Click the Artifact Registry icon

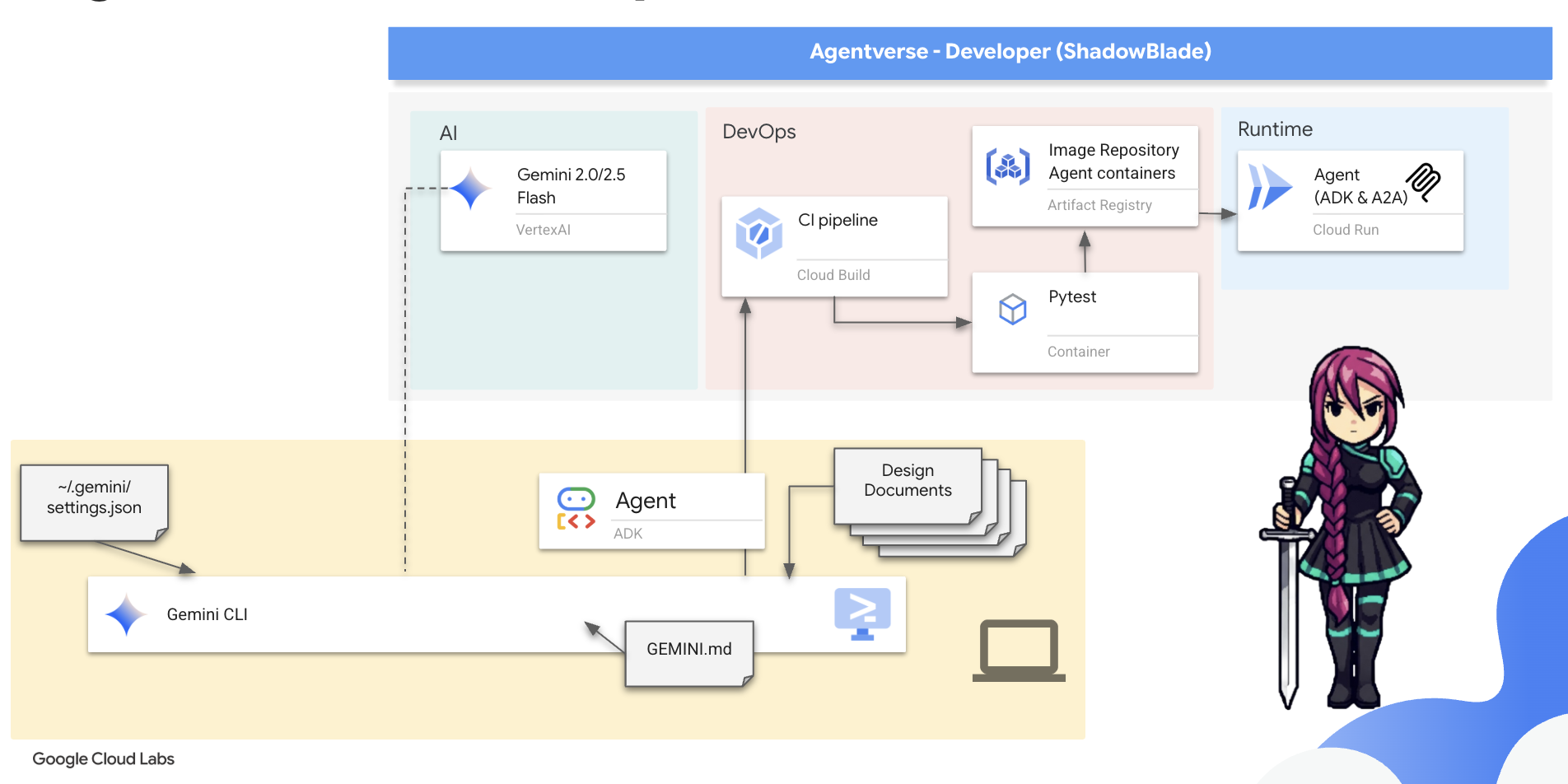click(x=1008, y=167)
